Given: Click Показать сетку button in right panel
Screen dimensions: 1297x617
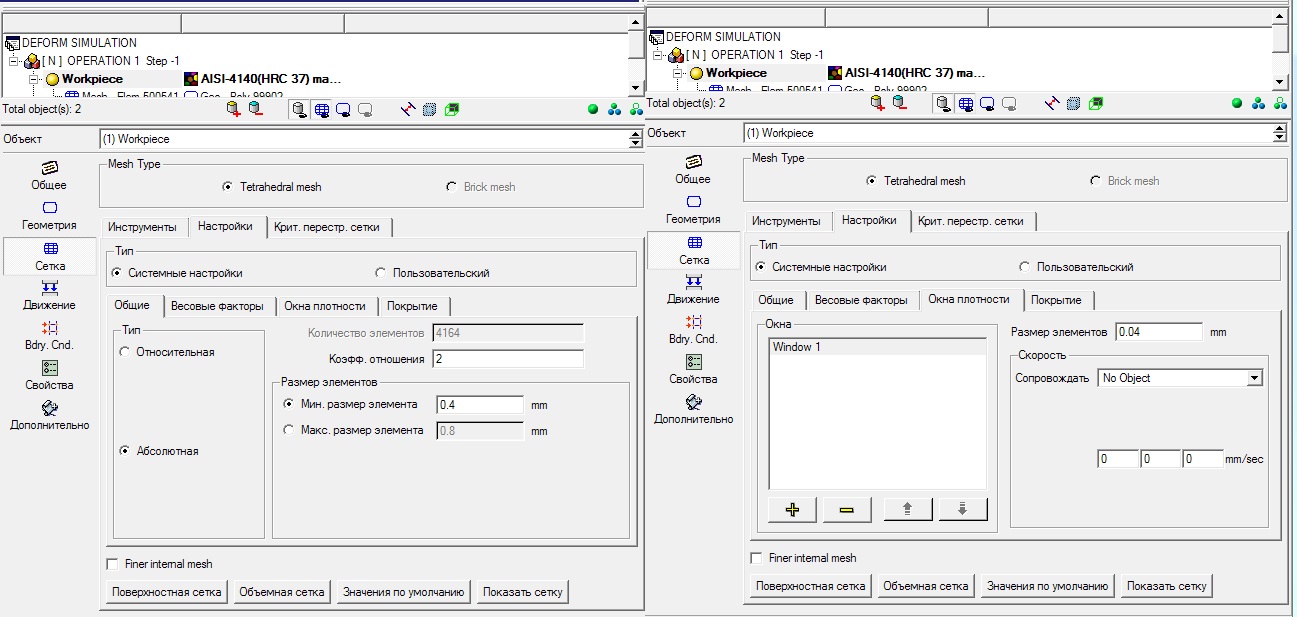Looking at the screenshot, I should (1167, 586).
